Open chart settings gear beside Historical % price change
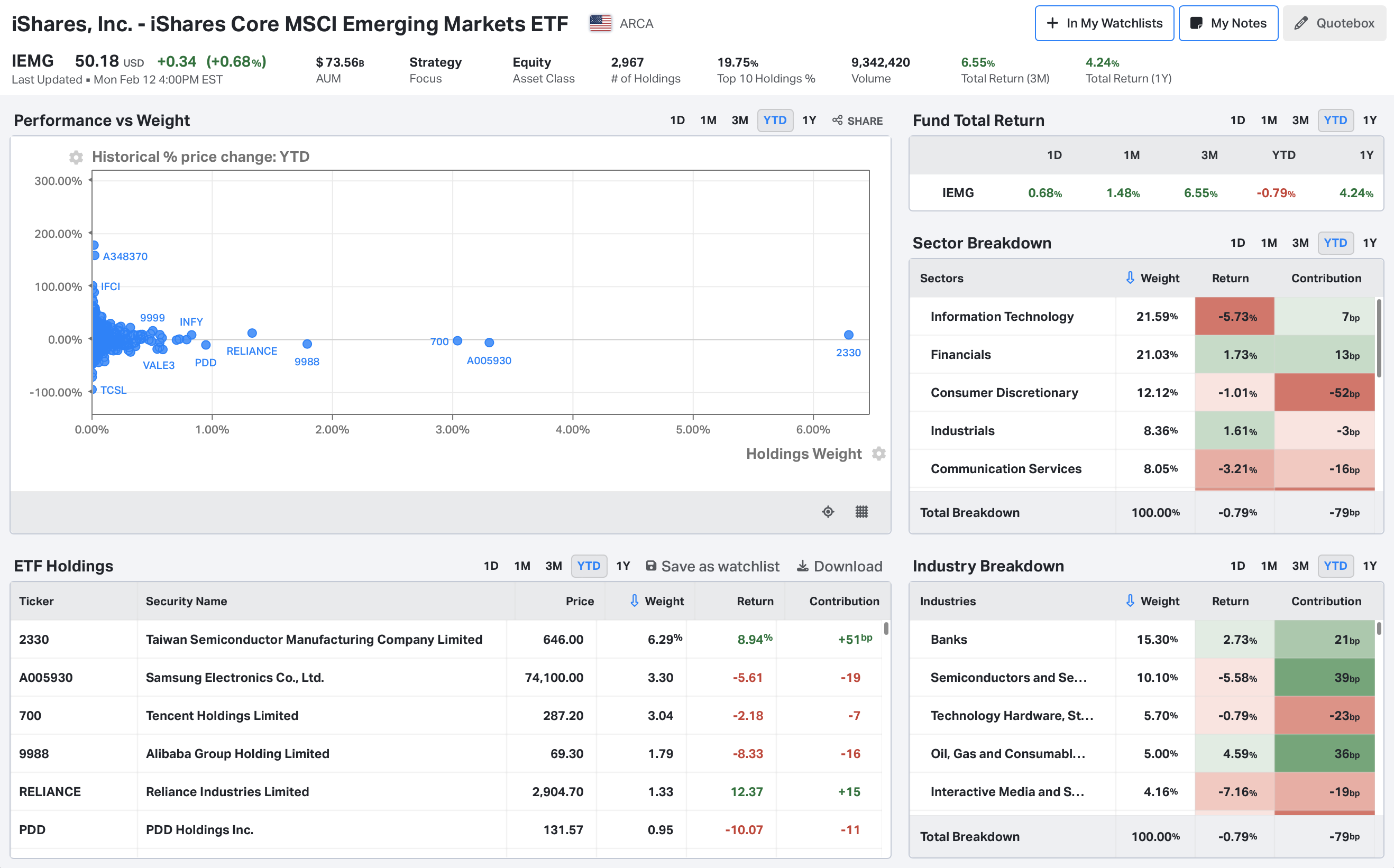Image resolution: width=1394 pixels, height=868 pixels. click(x=76, y=156)
